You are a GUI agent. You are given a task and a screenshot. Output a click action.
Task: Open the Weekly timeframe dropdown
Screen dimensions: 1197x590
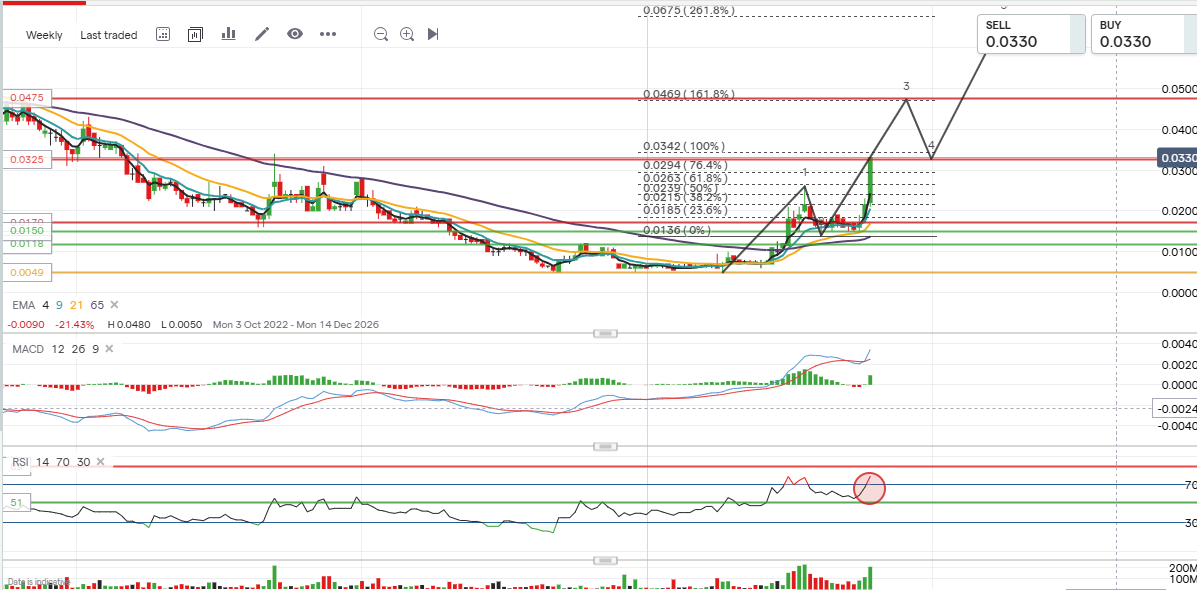tap(44, 35)
